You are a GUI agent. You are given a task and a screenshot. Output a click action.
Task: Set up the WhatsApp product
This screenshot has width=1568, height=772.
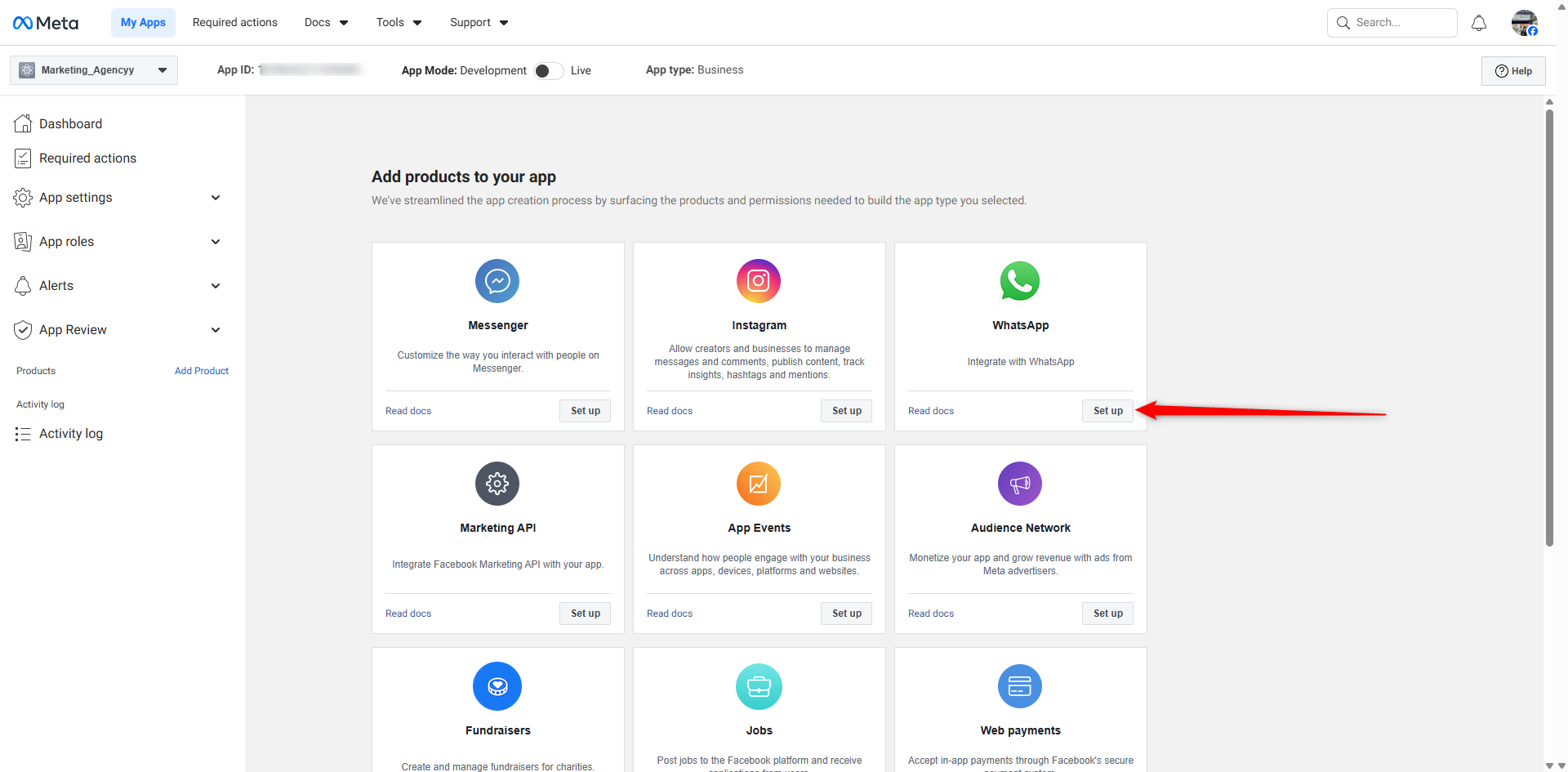point(1108,411)
